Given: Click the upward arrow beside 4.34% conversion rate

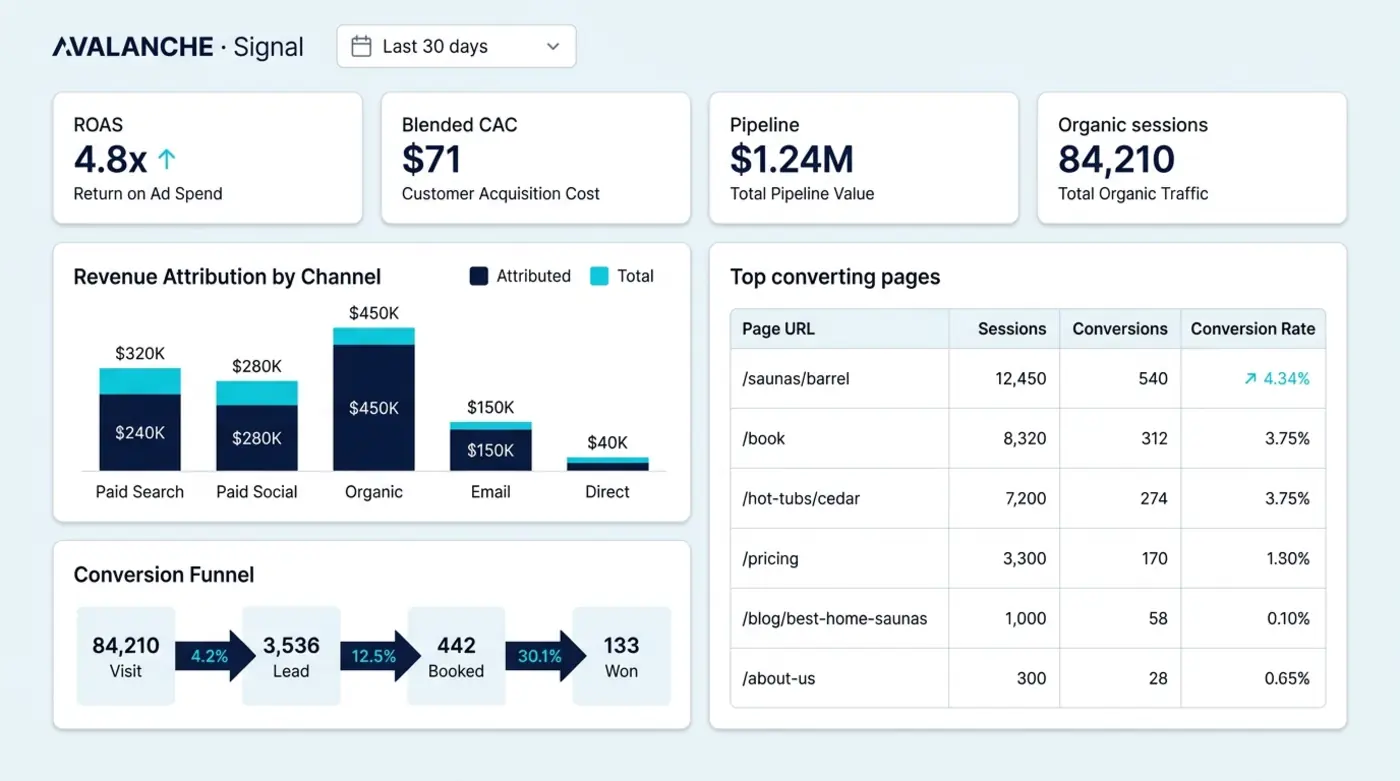Looking at the screenshot, I should pos(1249,379).
